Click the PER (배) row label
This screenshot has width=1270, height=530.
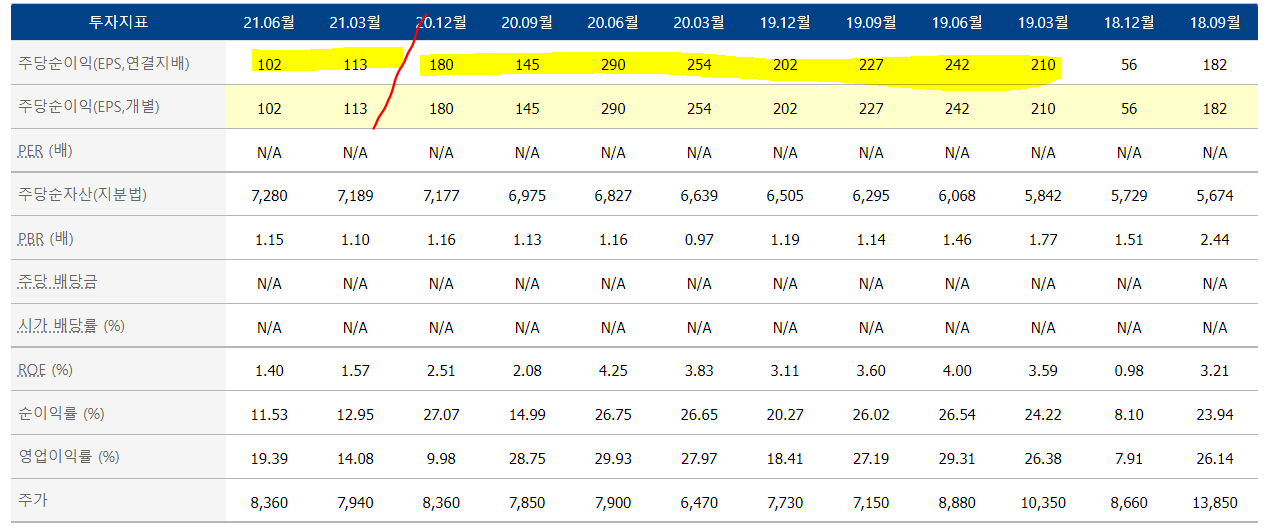point(46,151)
